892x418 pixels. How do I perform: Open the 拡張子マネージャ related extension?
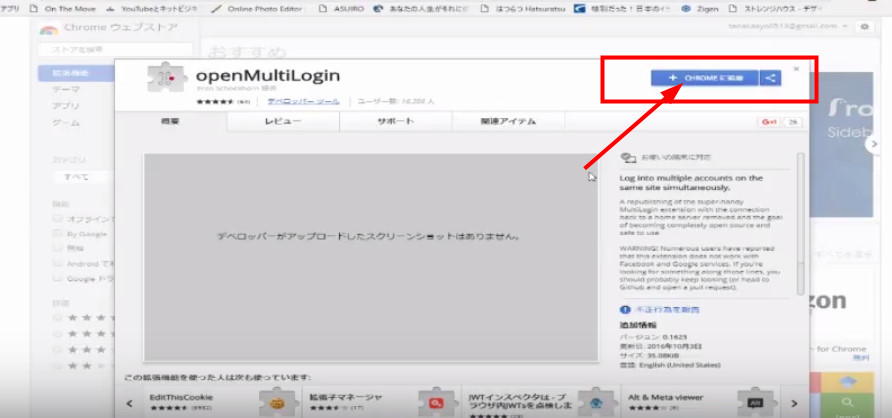click(380, 402)
